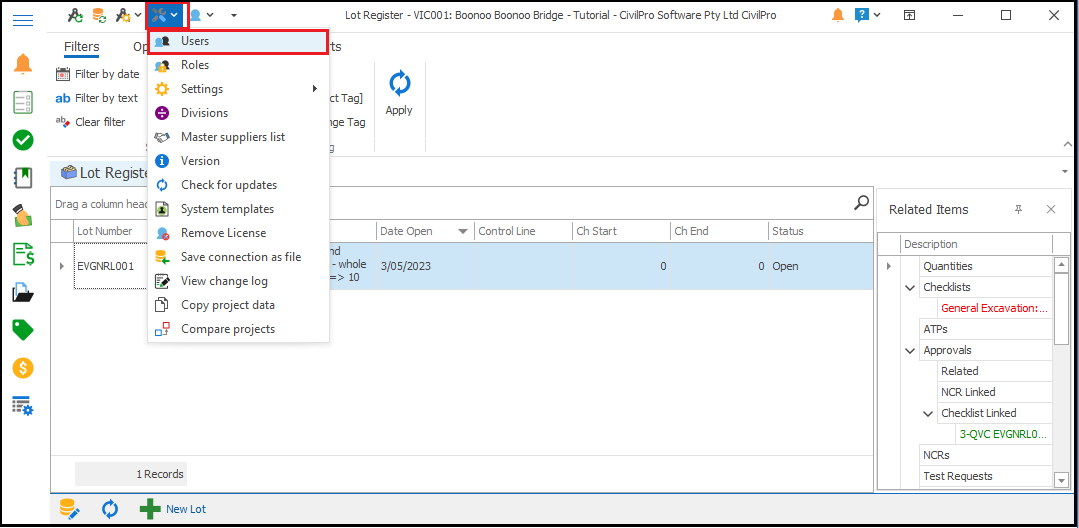Collapse the Approvals tree node

[x=910, y=351]
